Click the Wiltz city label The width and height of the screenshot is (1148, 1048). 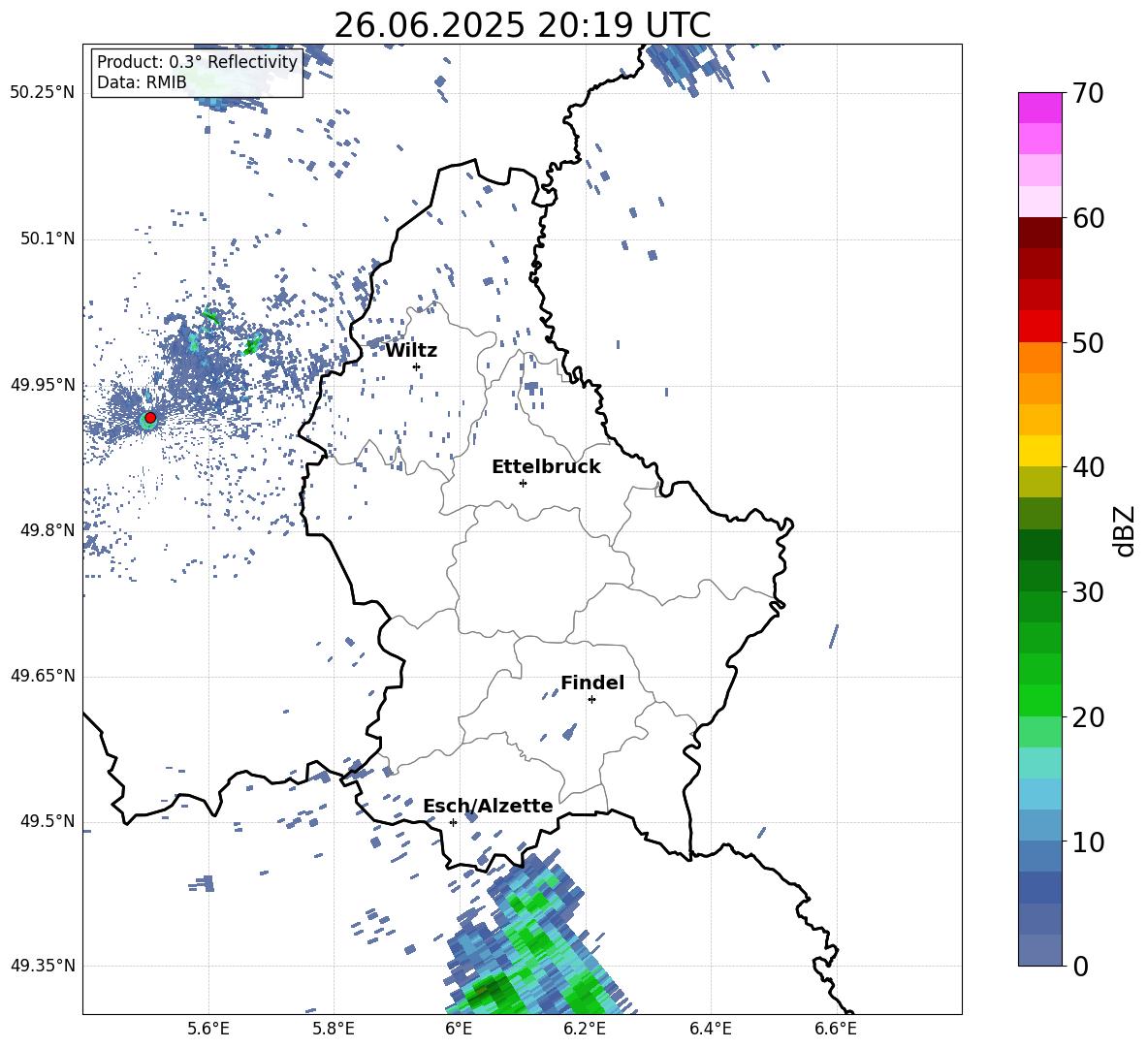pos(411,351)
